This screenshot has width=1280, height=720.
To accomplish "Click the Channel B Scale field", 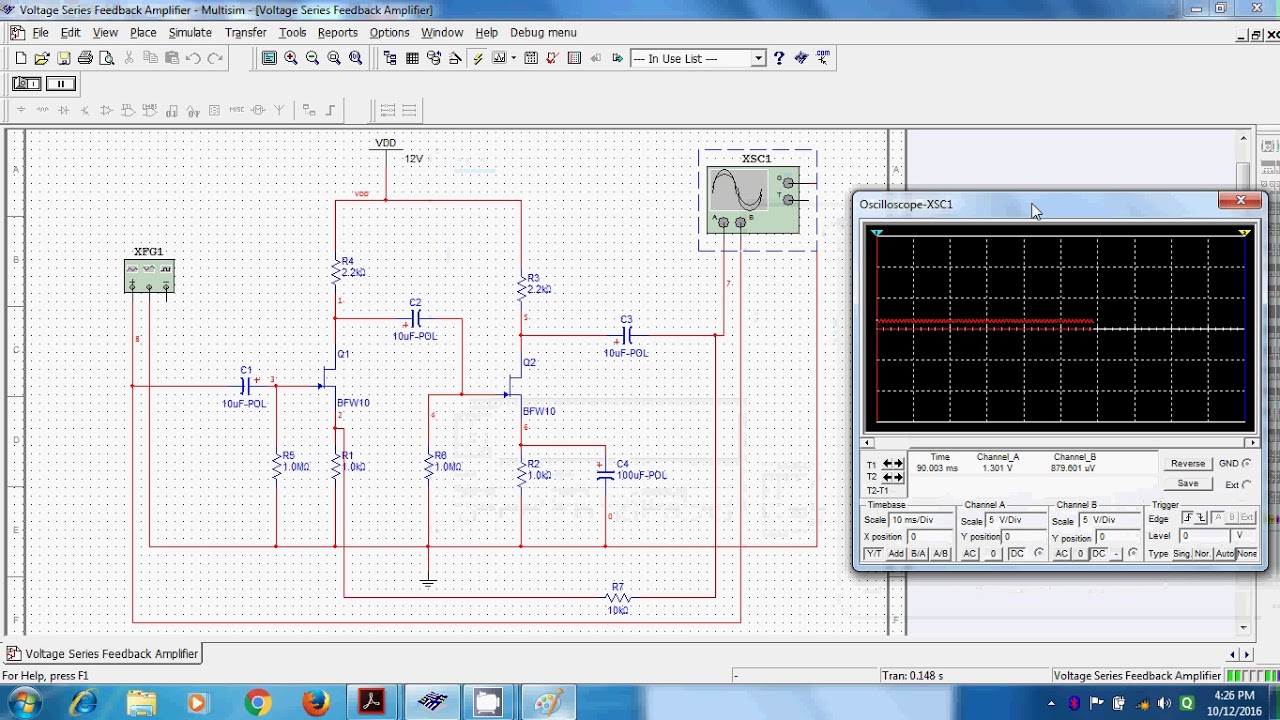I will coord(1109,520).
